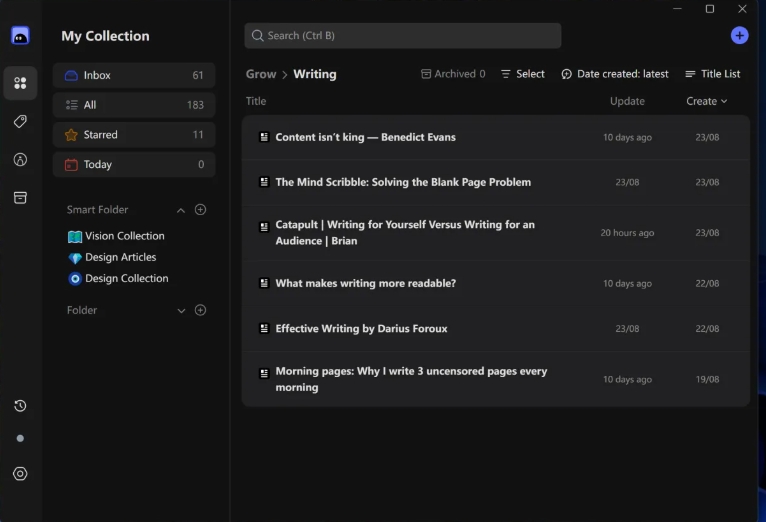766x522 pixels.
Task: Show Archived items
Action: [x=453, y=74]
